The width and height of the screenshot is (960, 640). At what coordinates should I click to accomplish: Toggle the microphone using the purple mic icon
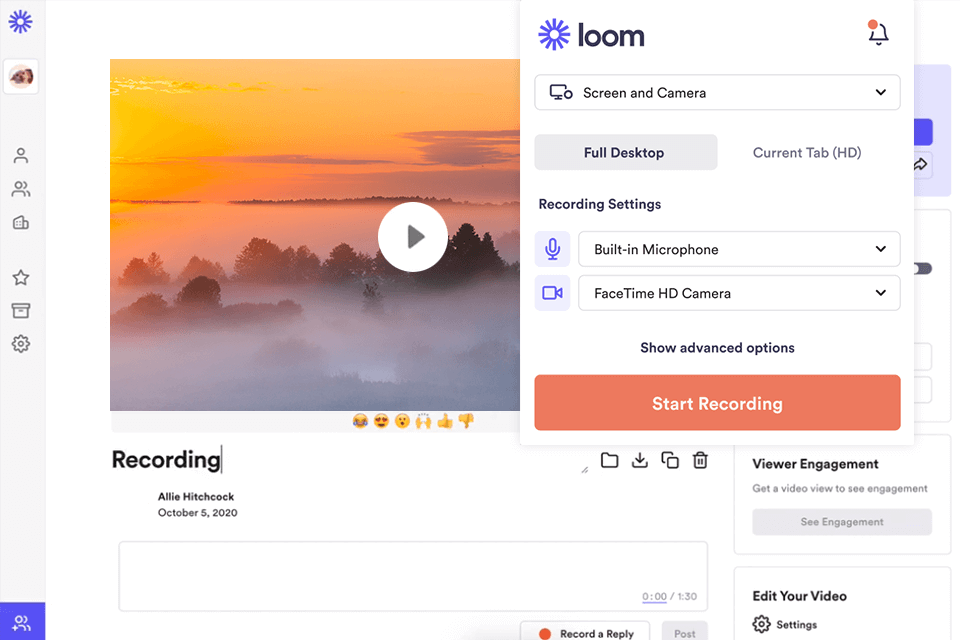(552, 249)
